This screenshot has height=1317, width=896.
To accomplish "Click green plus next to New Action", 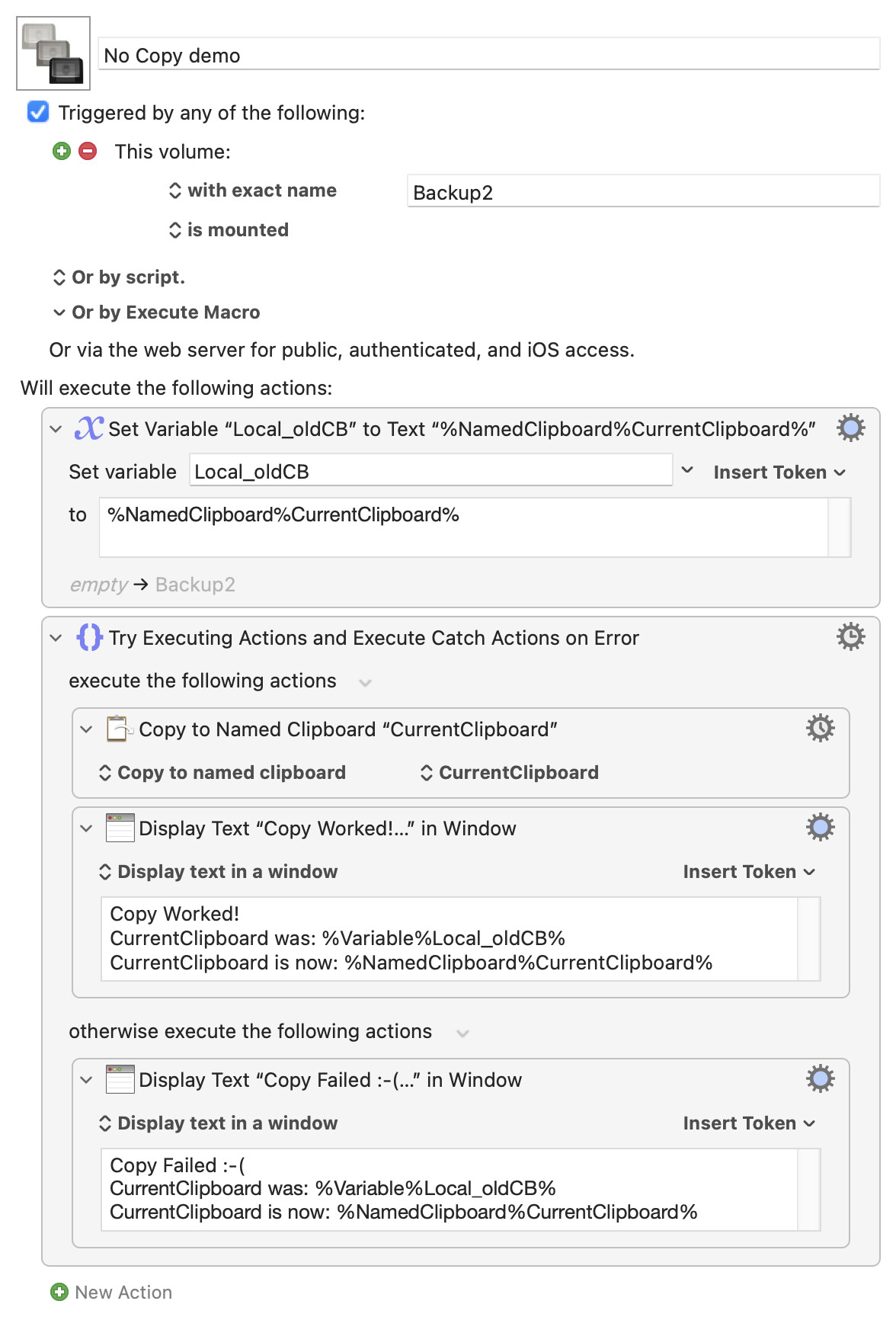I will 59,1292.
